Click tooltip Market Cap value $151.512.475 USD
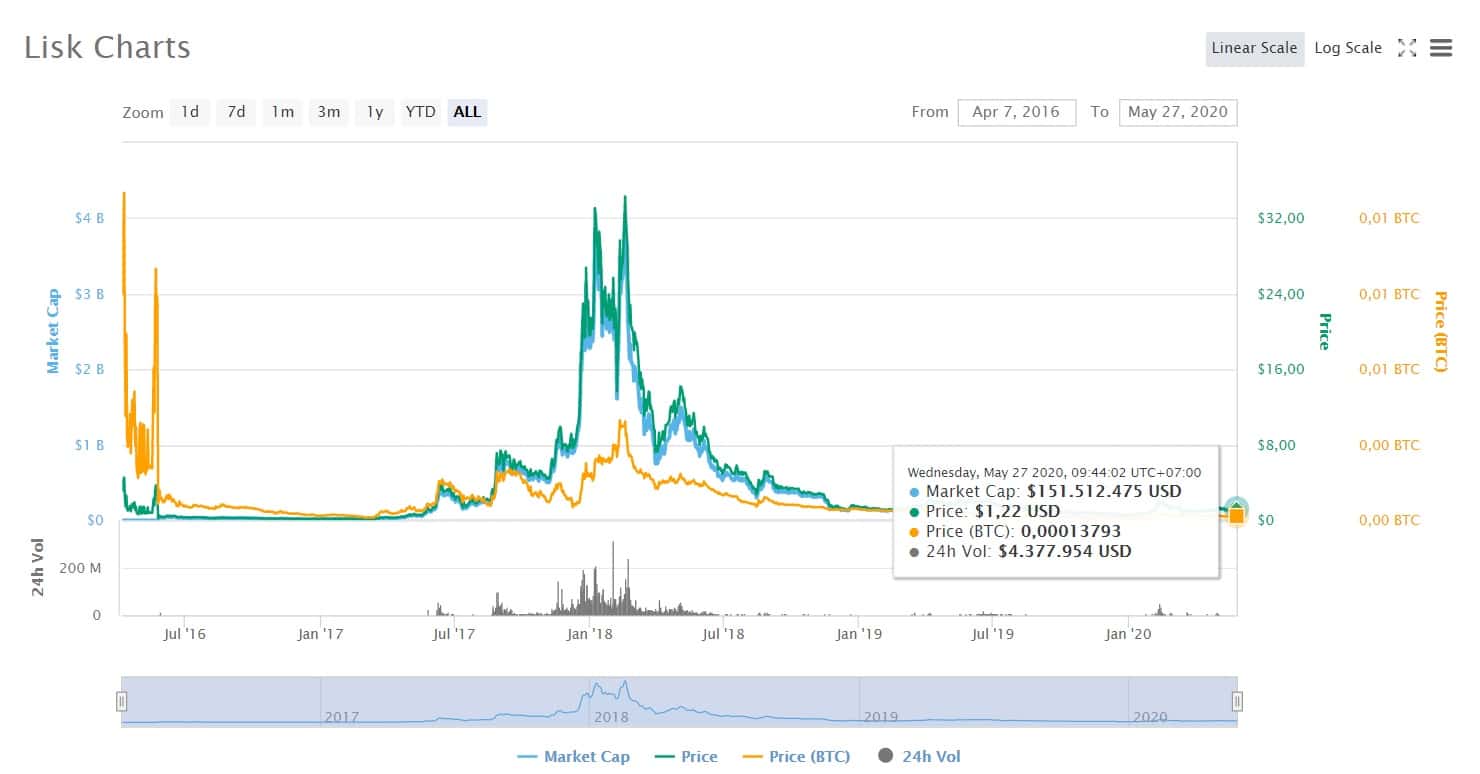Image resolution: width=1480 pixels, height=774 pixels. (1104, 491)
